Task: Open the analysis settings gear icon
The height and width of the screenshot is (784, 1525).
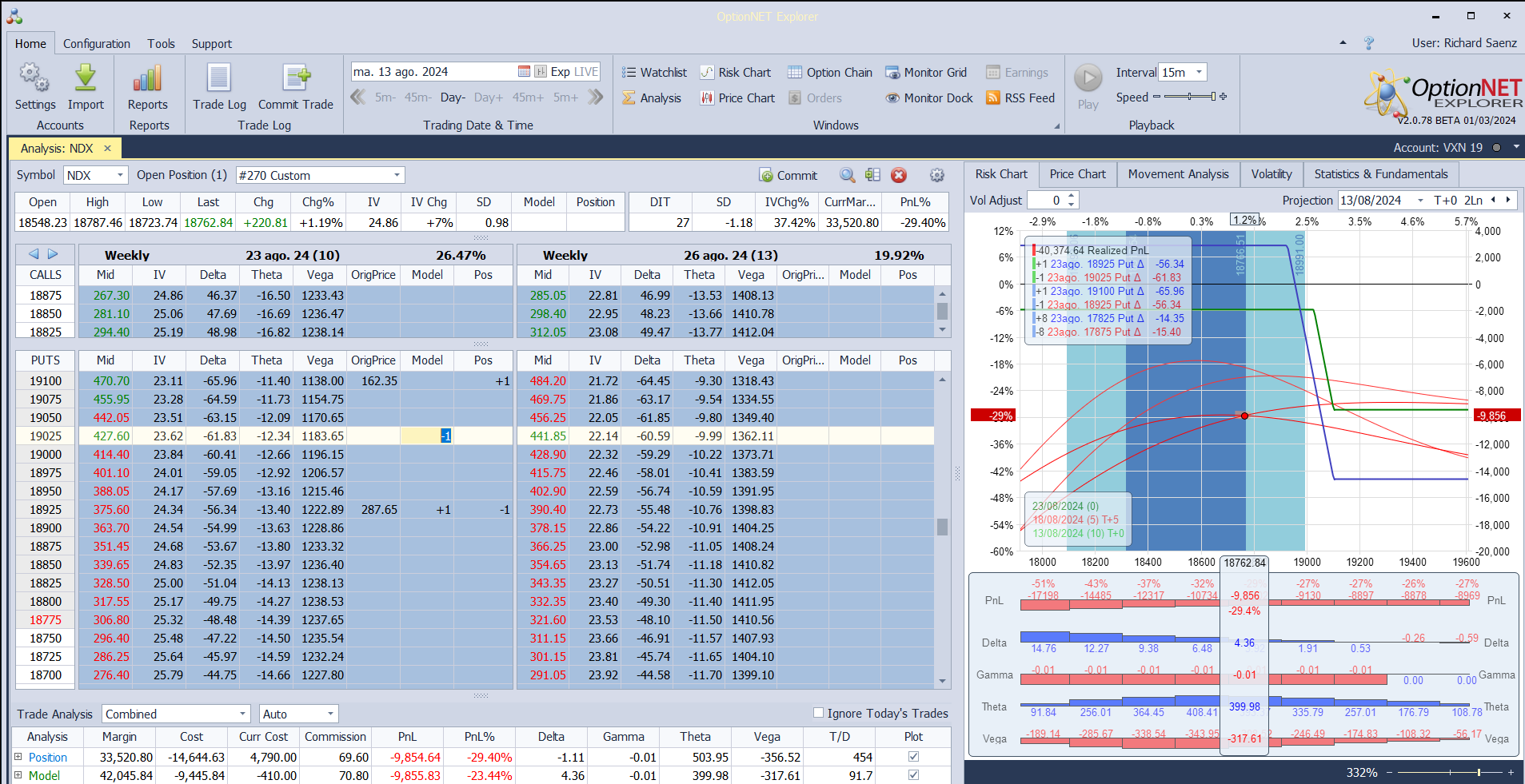Action: point(937,175)
